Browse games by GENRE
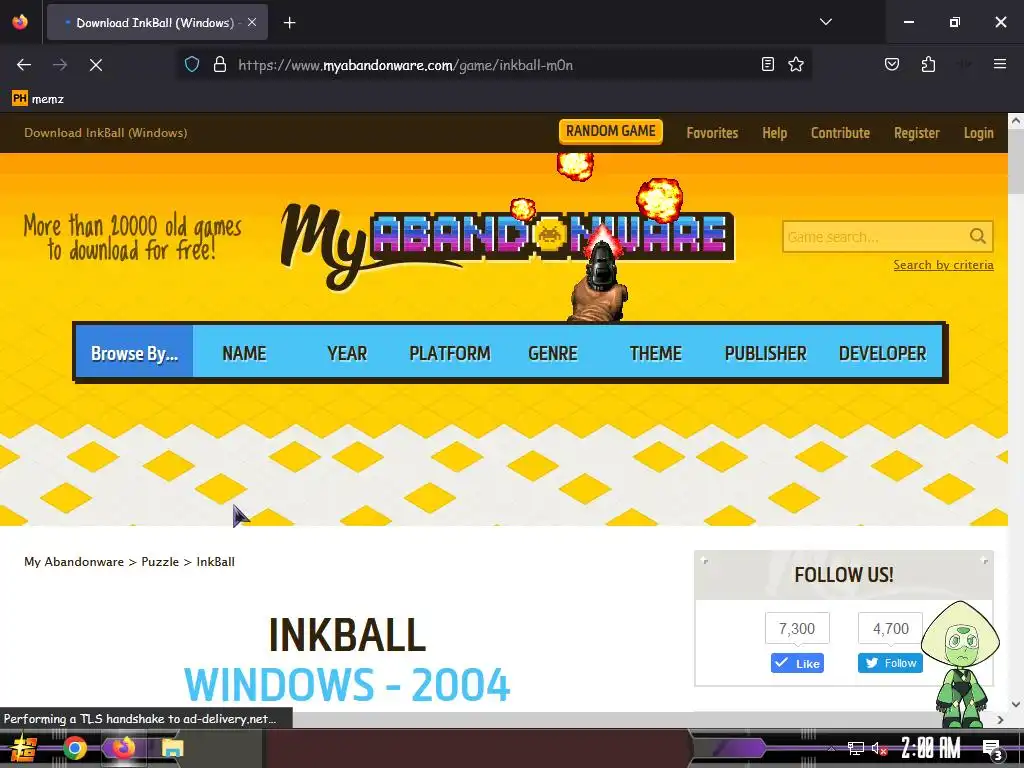 552,353
